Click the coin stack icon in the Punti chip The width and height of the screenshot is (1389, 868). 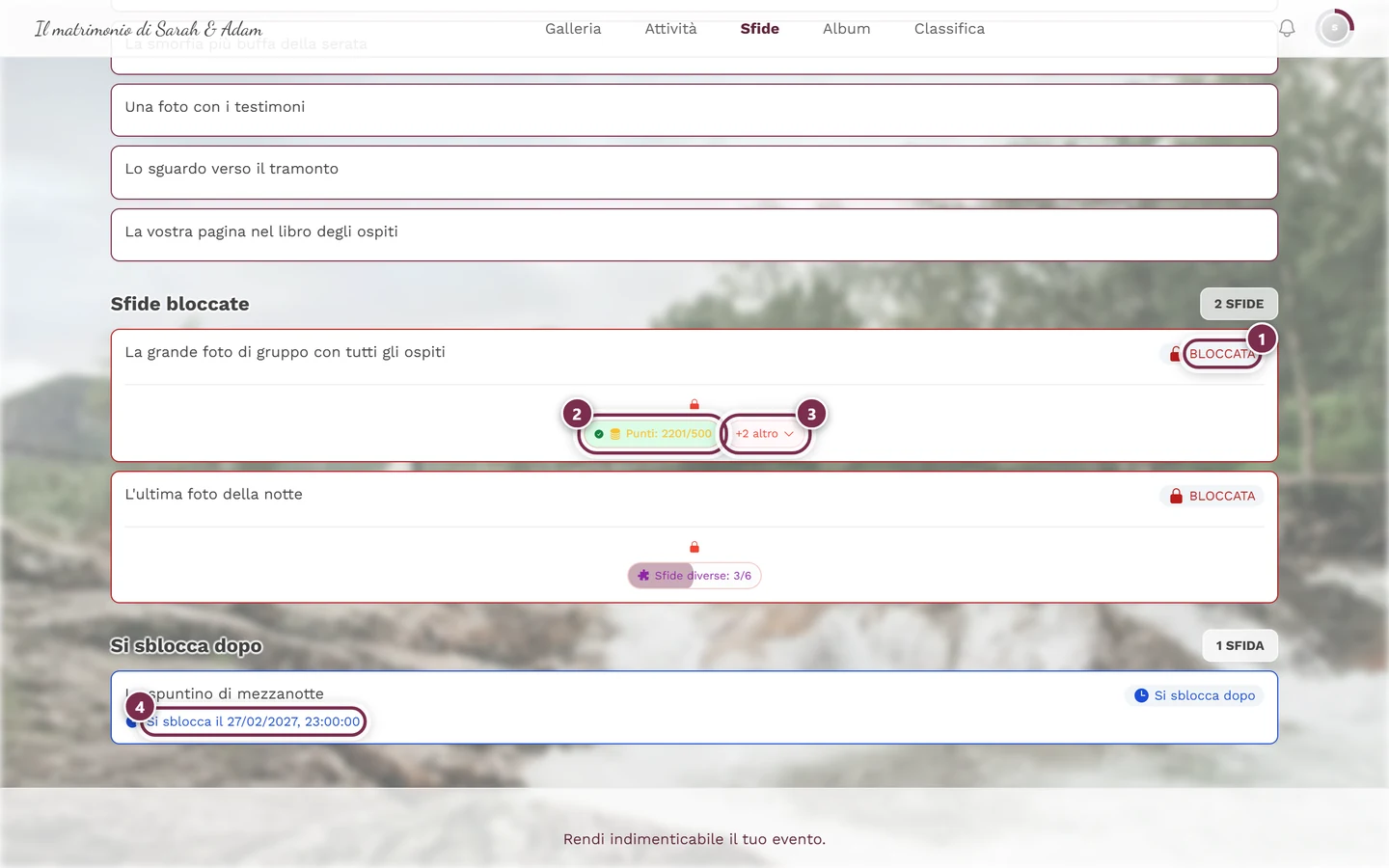pos(615,434)
